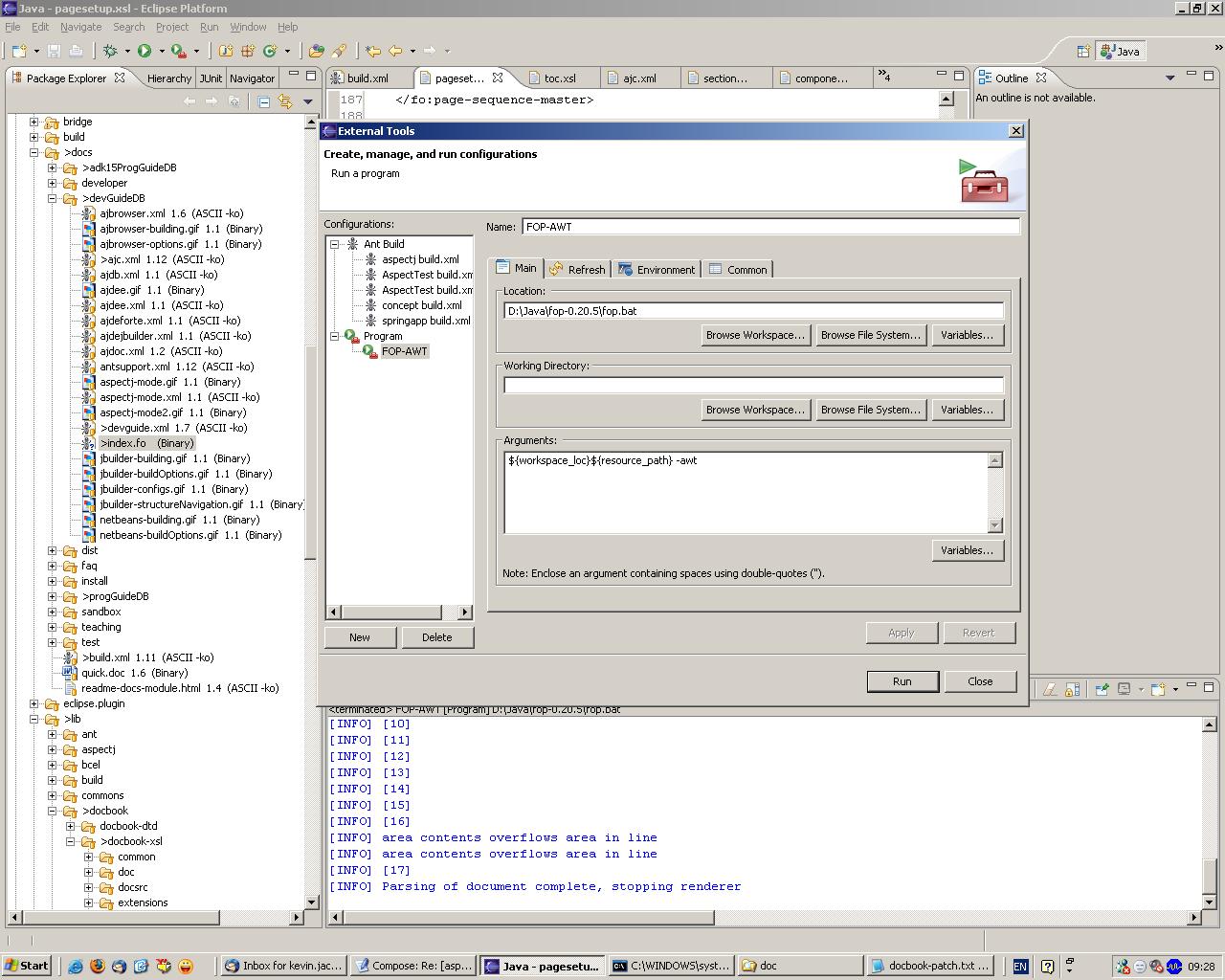1225x980 pixels.
Task: Select the aspectj build.xml configuration
Action: point(420,259)
